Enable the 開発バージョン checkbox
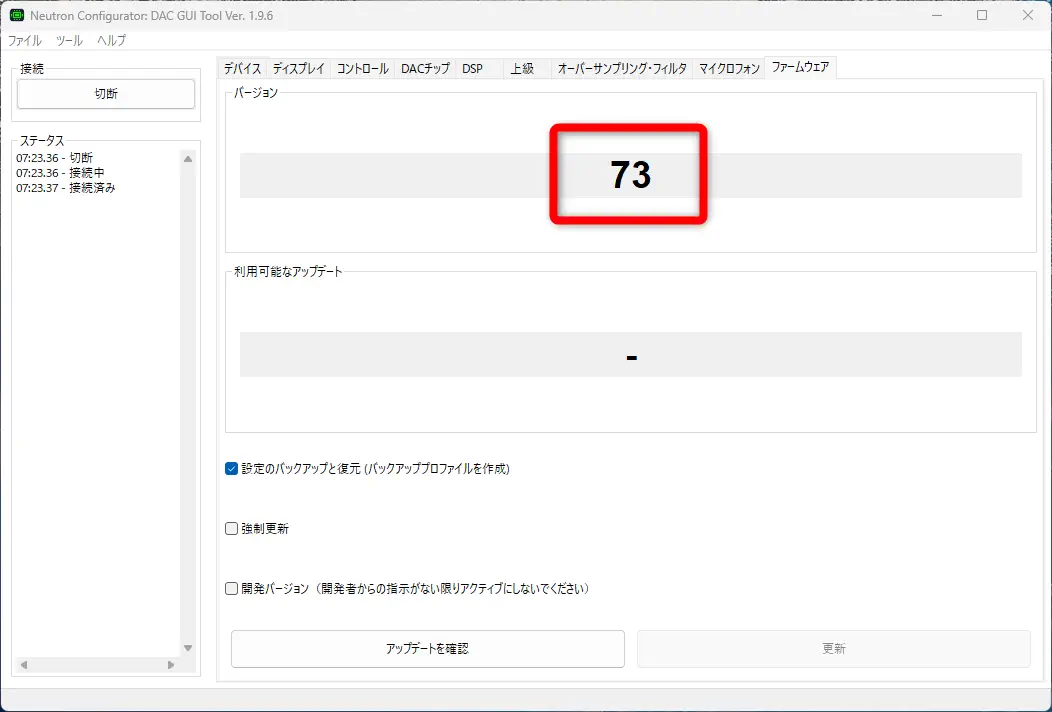The image size is (1052, 712). point(231,589)
